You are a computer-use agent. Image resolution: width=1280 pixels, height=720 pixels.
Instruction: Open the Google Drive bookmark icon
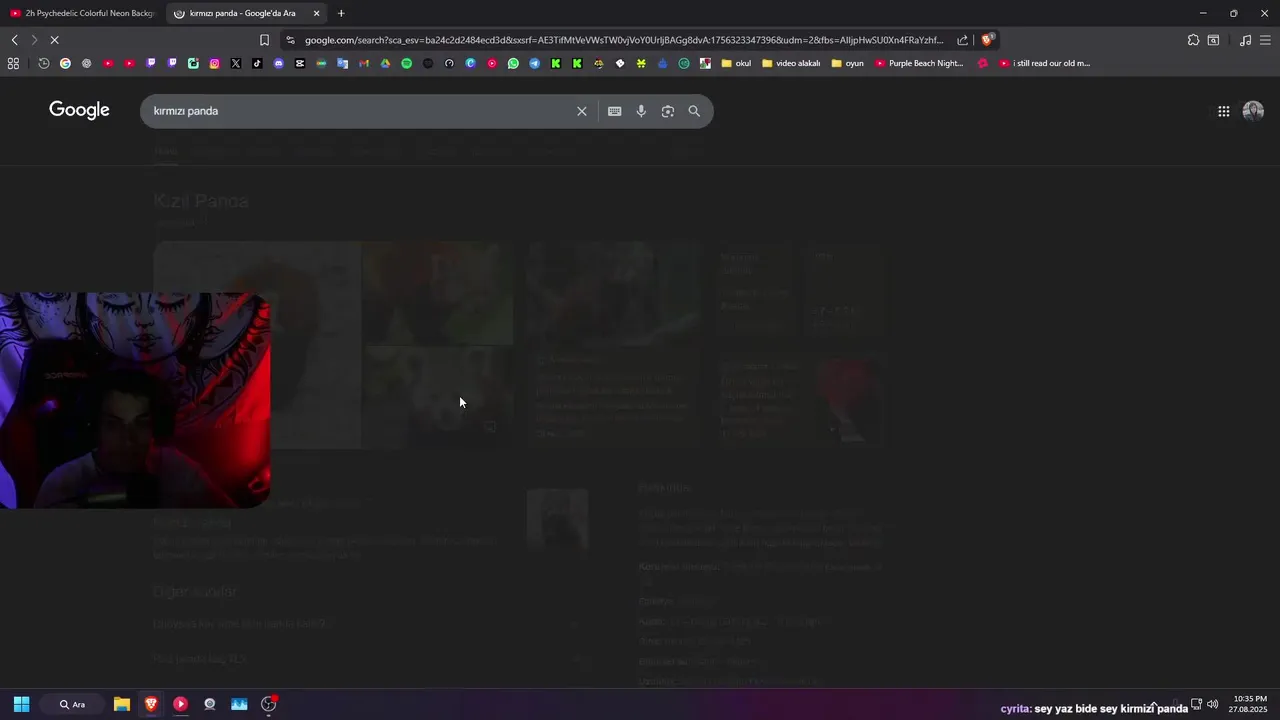click(385, 63)
